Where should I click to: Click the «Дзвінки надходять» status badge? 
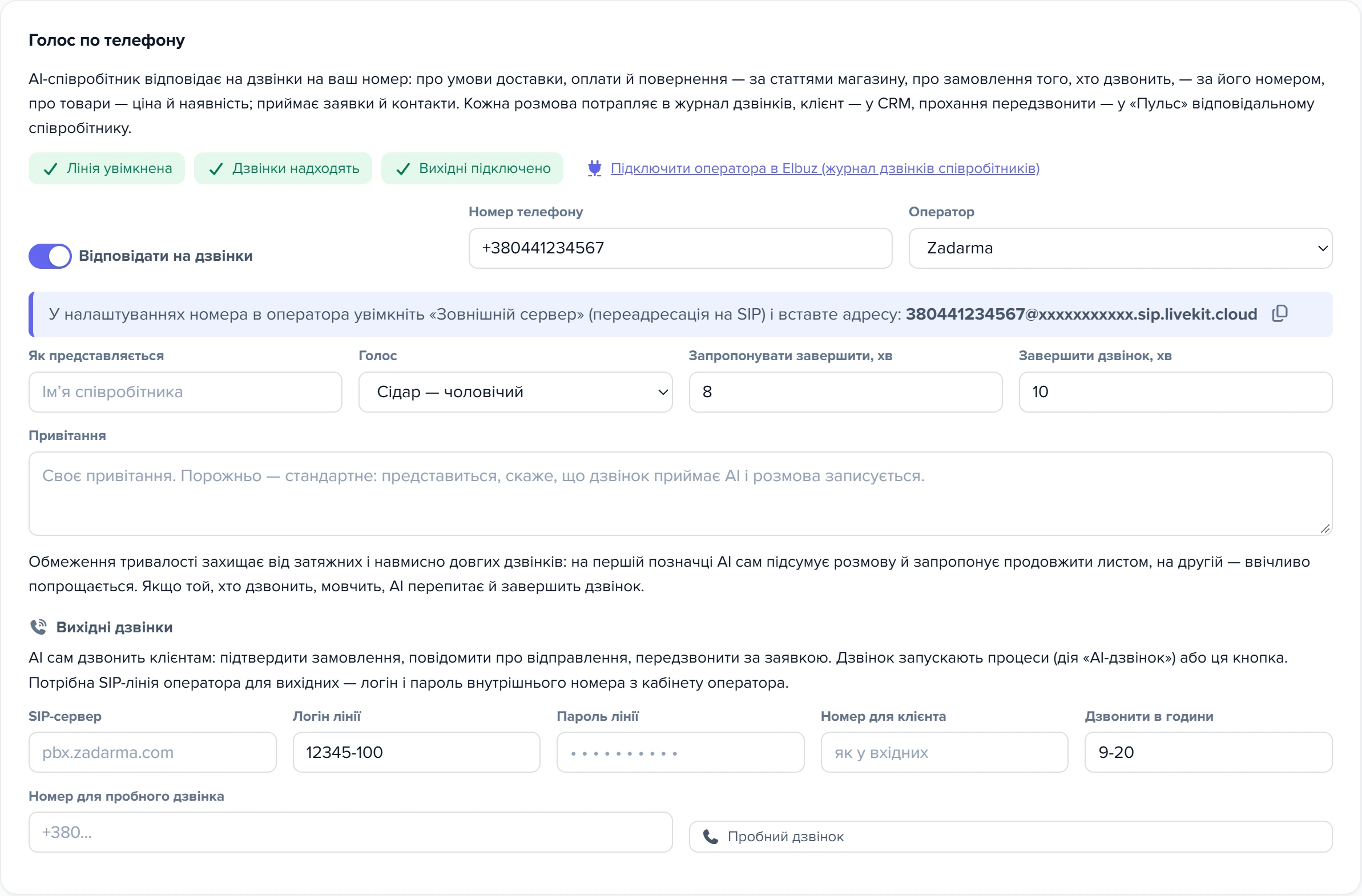(283, 168)
